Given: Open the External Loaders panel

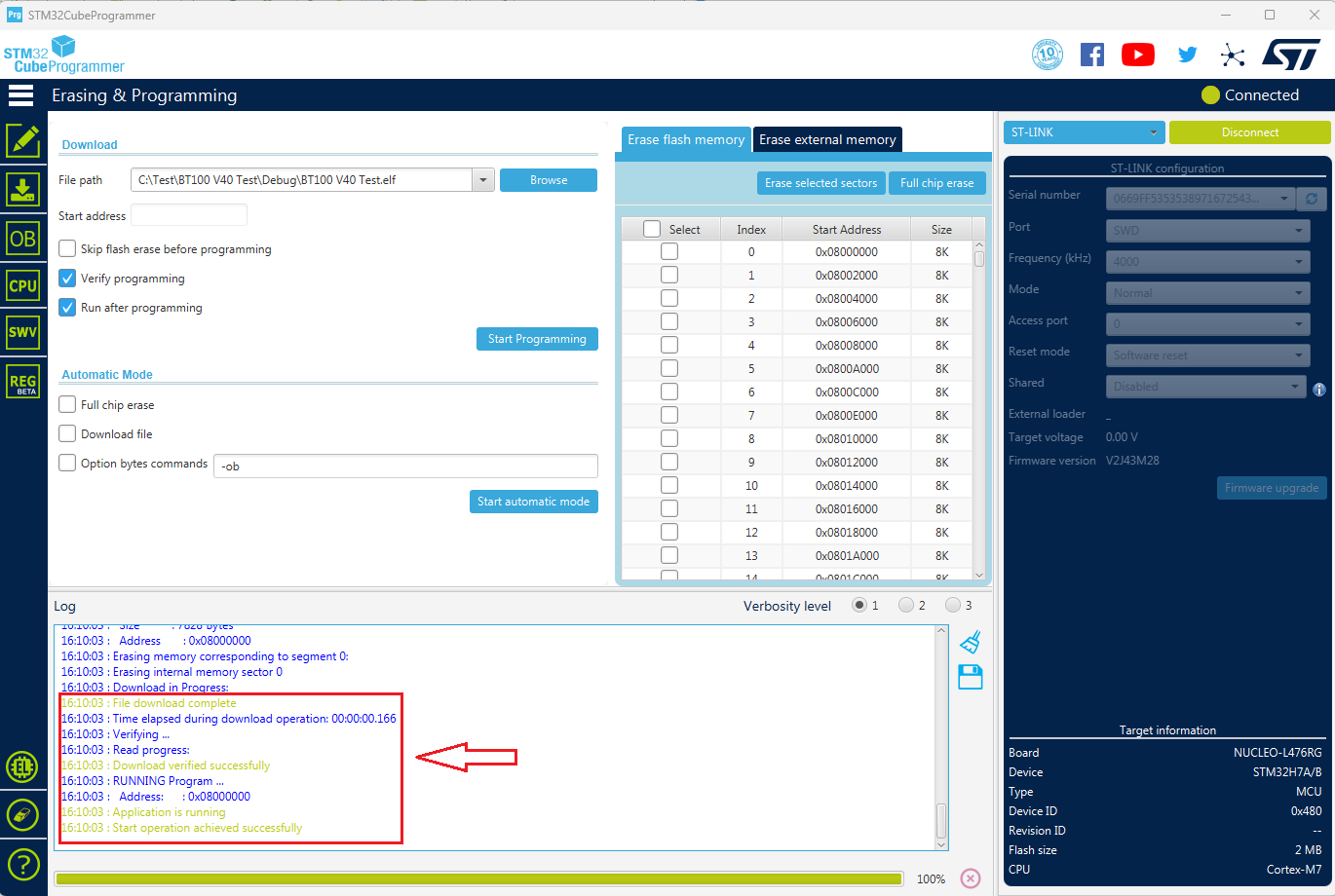Looking at the screenshot, I should [23, 766].
